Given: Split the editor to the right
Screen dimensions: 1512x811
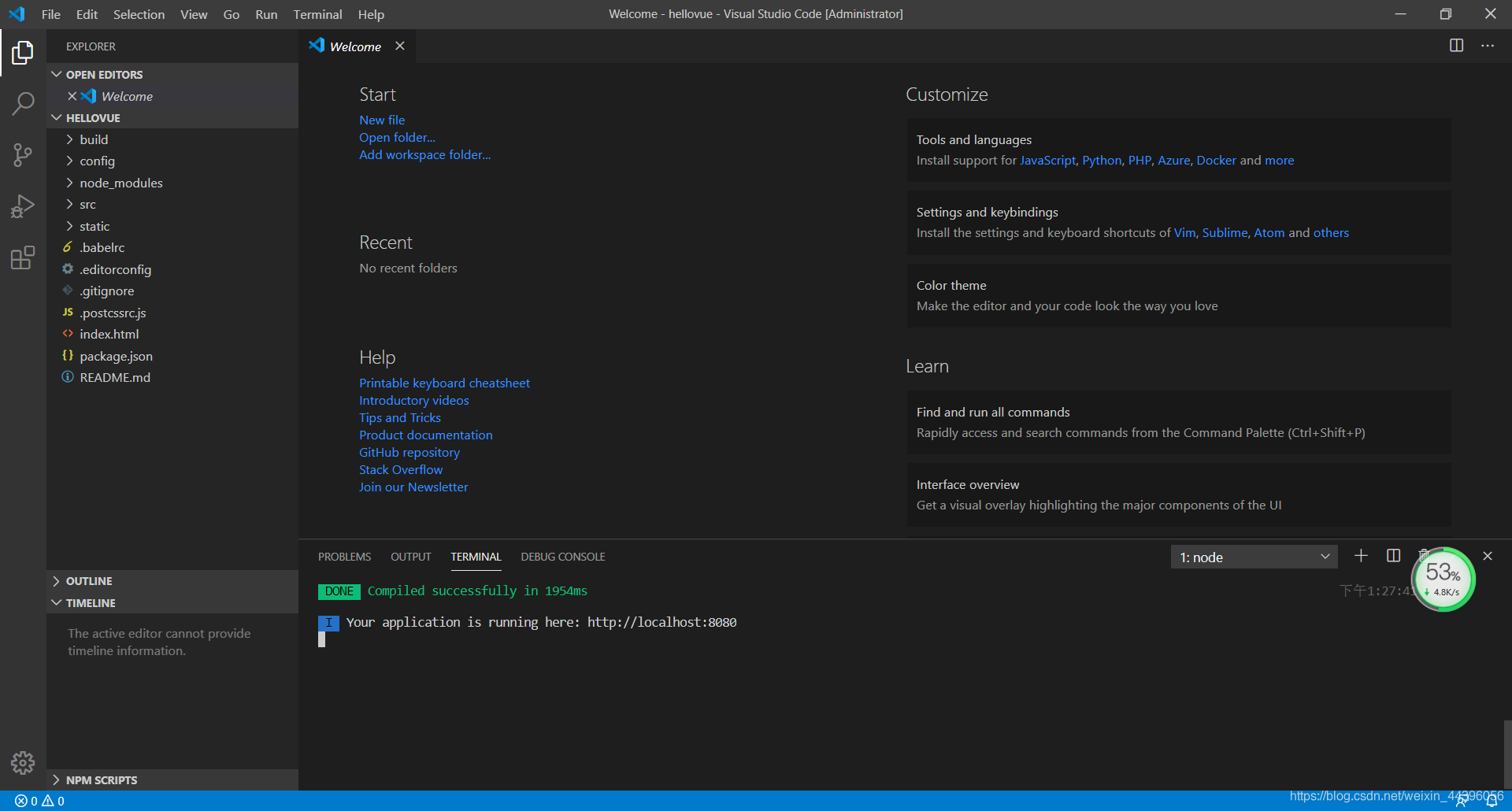Looking at the screenshot, I should click(1456, 46).
